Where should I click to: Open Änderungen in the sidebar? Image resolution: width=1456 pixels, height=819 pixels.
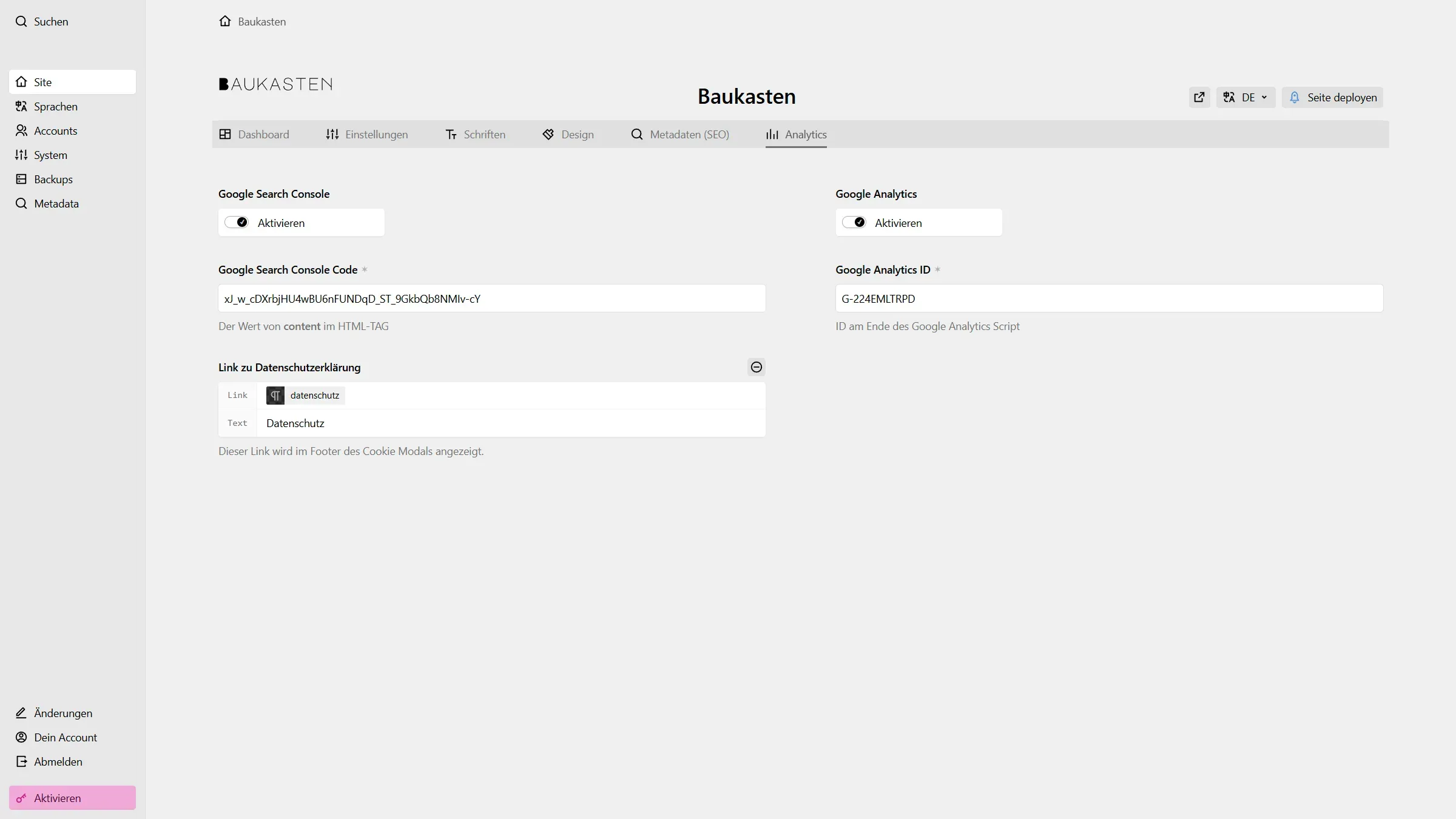62,713
